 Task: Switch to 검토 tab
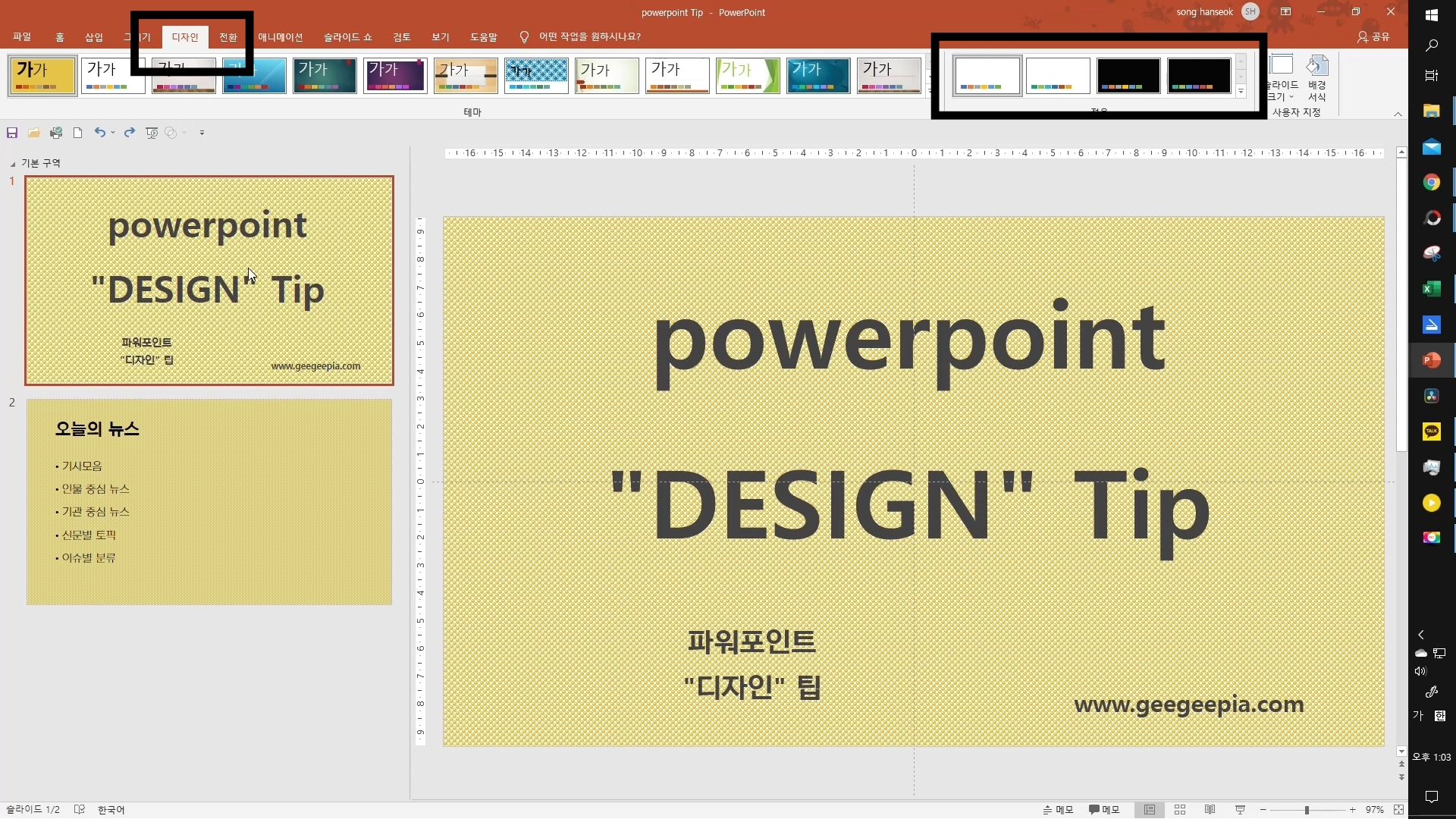(x=402, y=36)
